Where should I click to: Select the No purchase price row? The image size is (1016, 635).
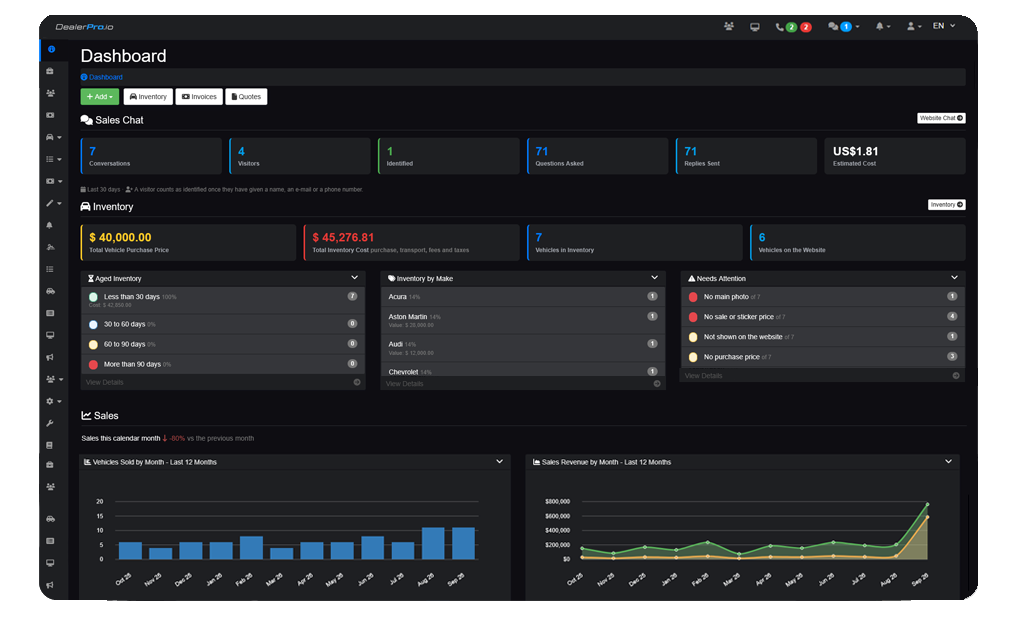click(x=823, y=357)
